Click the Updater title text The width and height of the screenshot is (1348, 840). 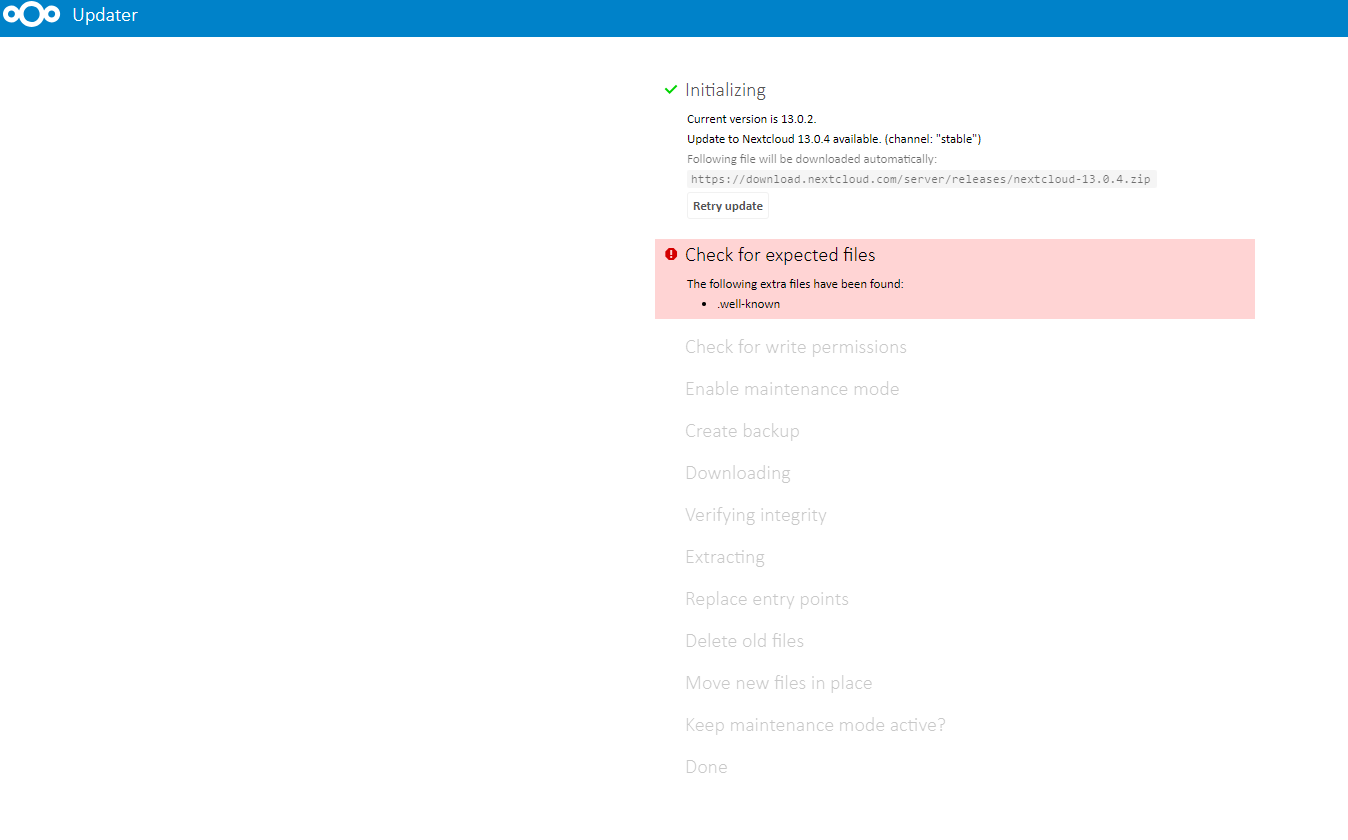(104, 15)
